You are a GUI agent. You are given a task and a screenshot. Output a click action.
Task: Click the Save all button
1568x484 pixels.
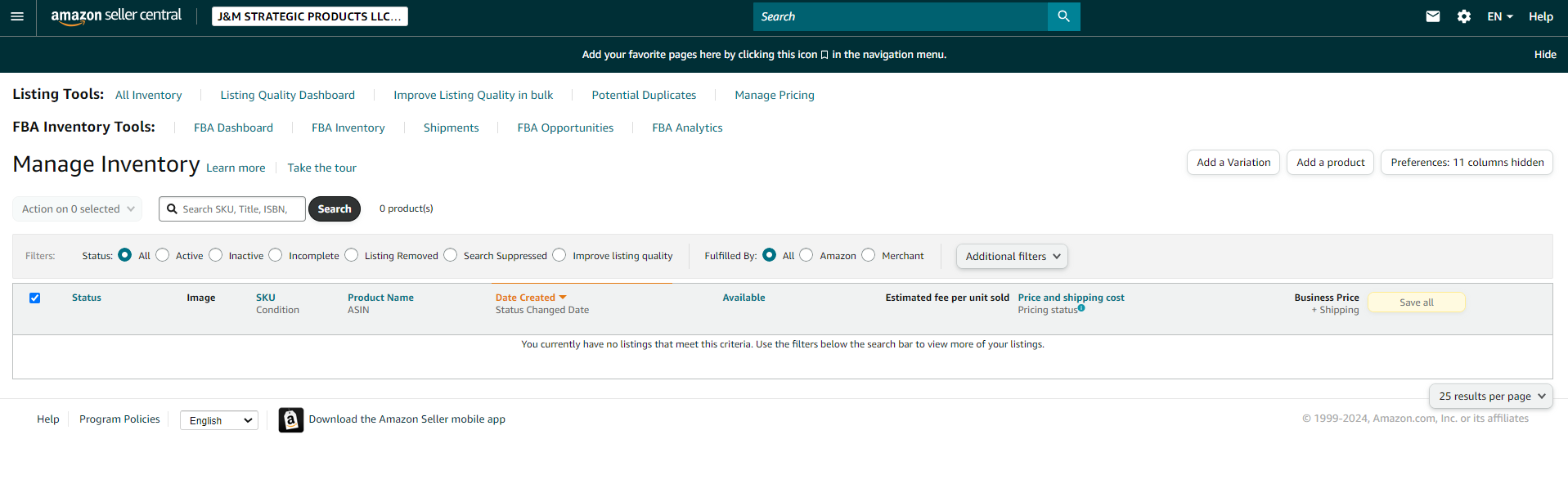pyautogui.click(x=1417, y=302)
